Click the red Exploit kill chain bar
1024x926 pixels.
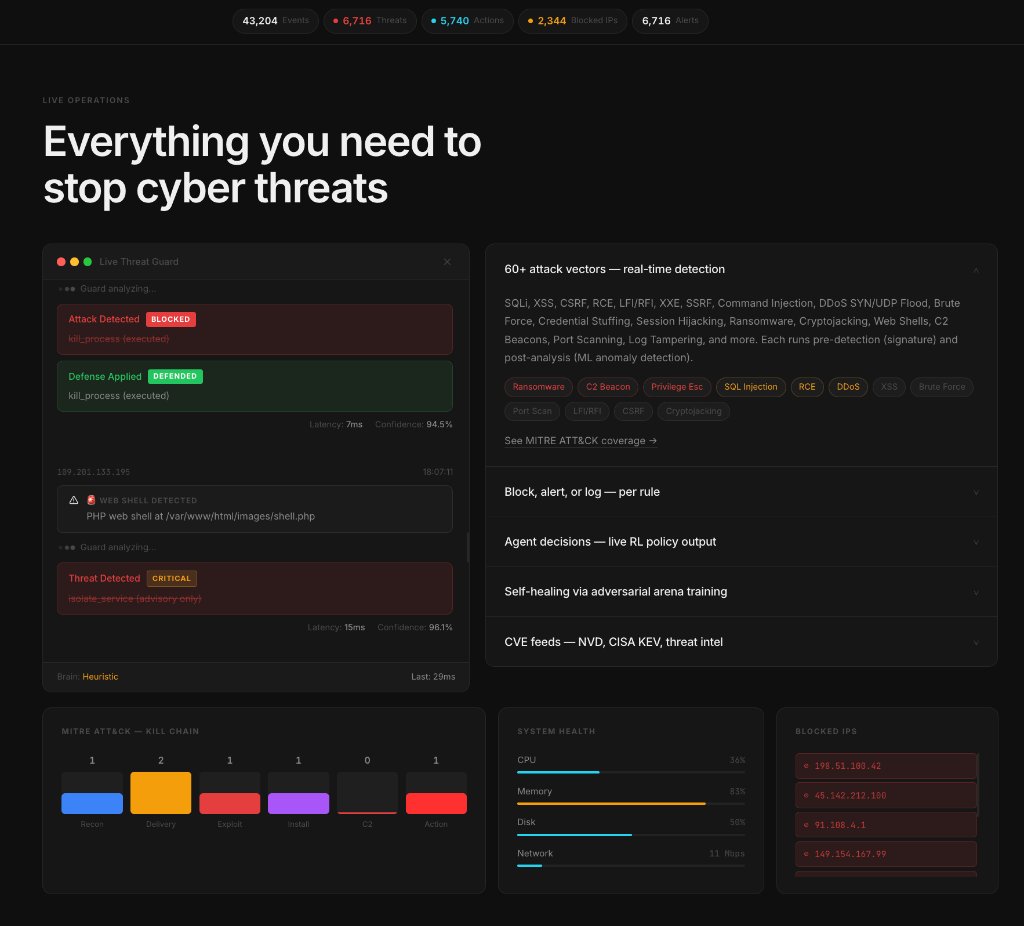pos(230,803)
